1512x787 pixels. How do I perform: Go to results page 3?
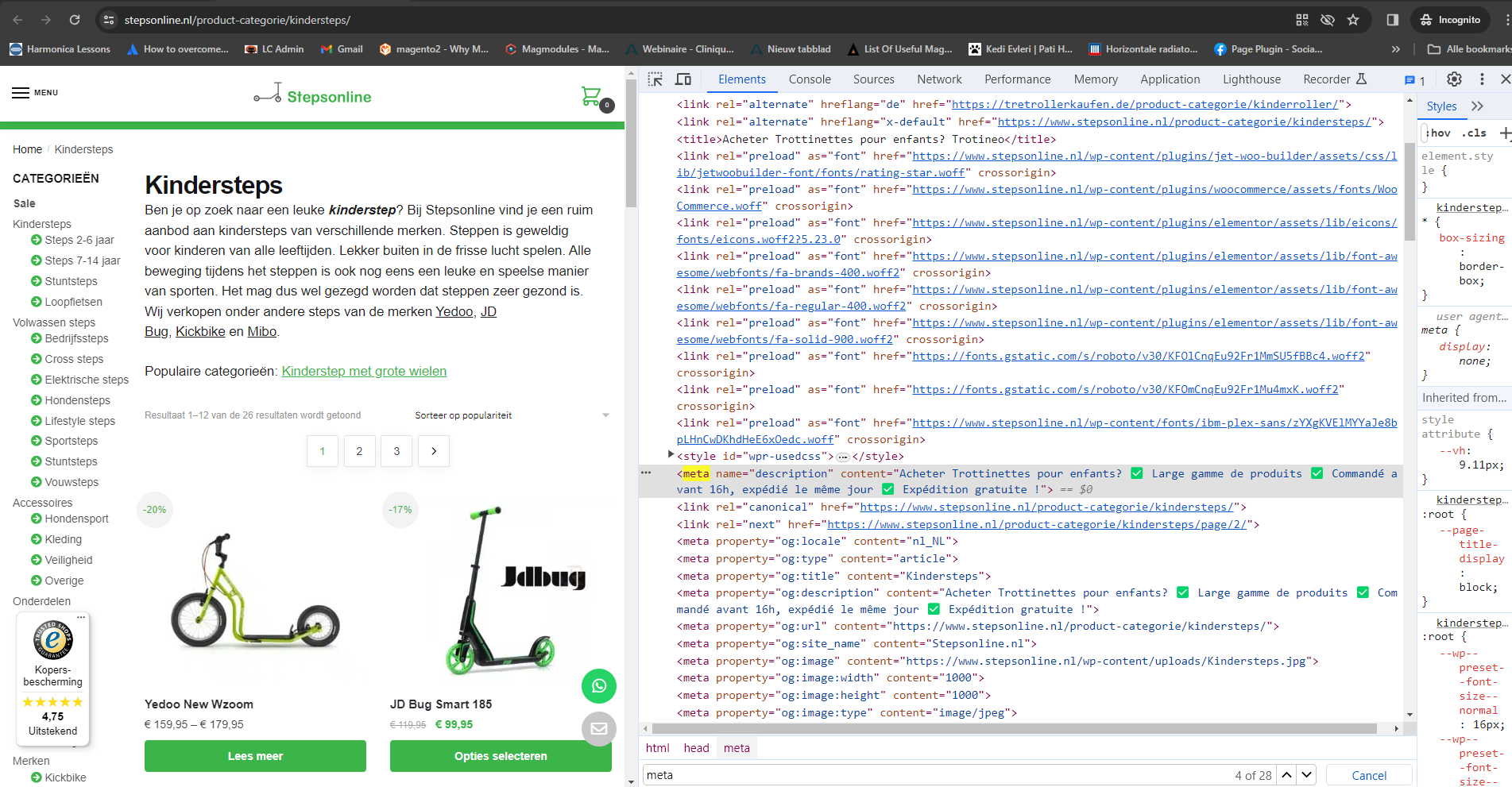click(x=396, y=451)
